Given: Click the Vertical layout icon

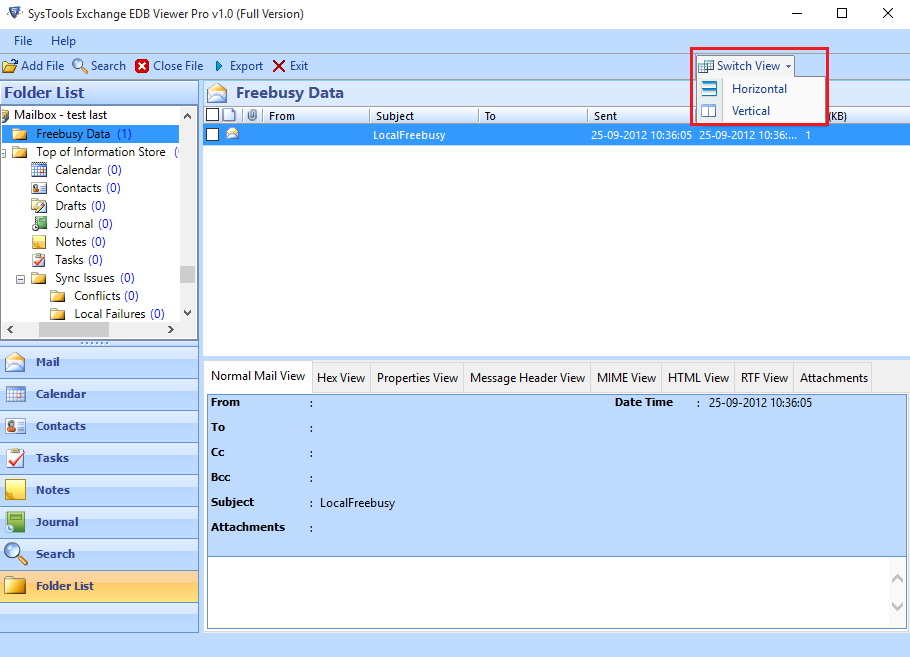Looking at the screenshot, I should (709, 111).
